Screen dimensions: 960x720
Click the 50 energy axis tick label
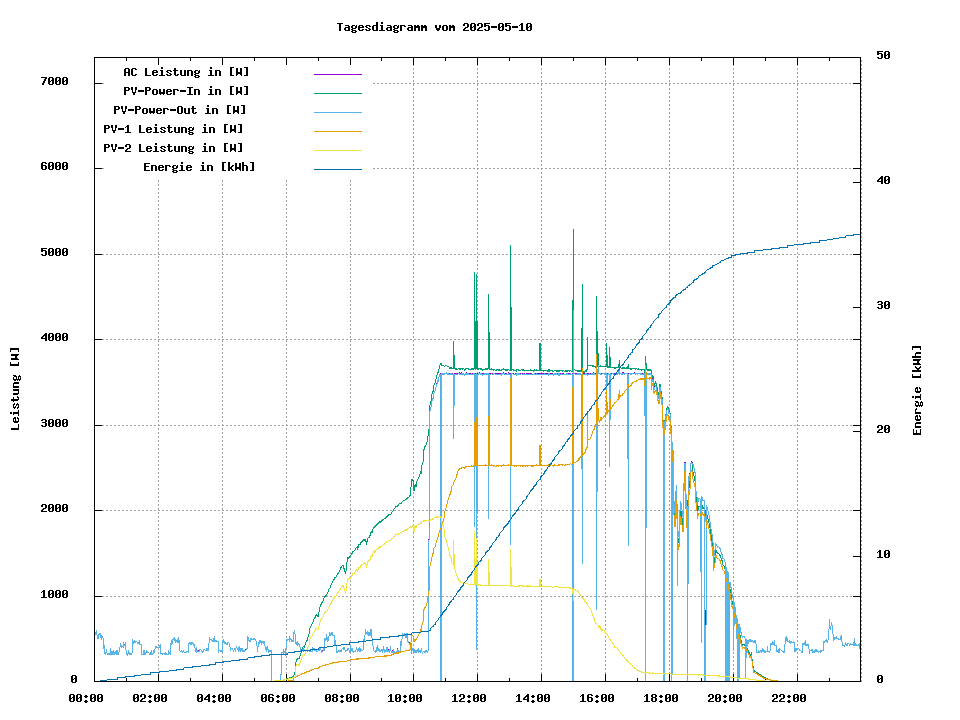pyautogui.click(x=883, y=56)
